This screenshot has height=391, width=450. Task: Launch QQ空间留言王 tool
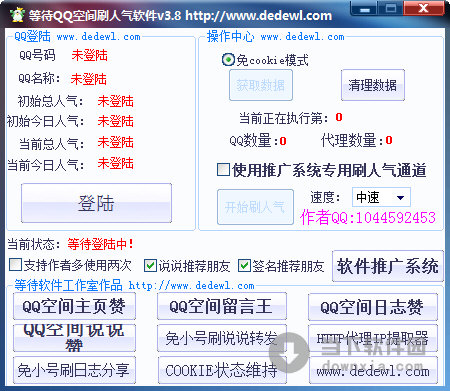[x=222, y=306]
